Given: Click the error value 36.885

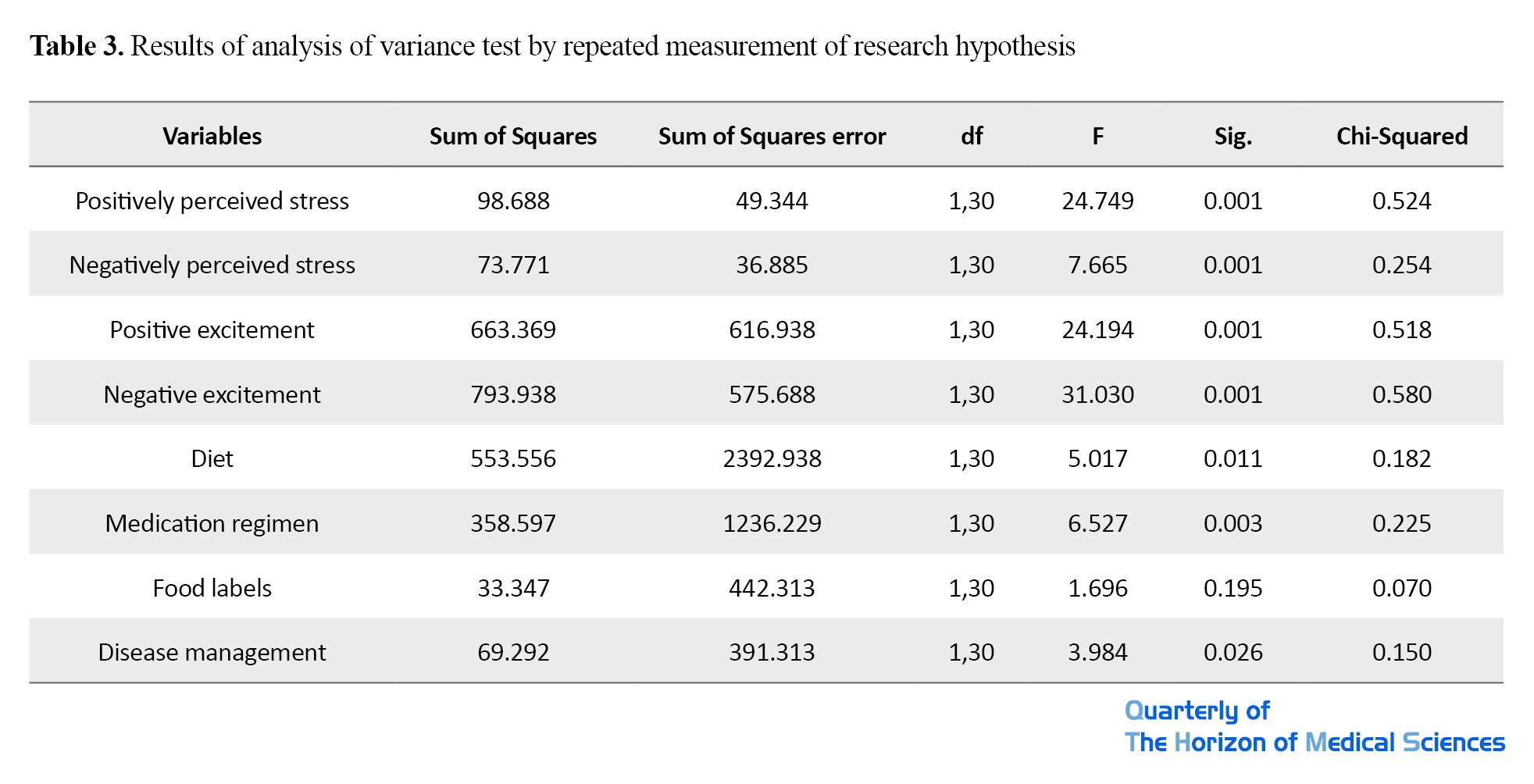Looking at the screenshot, I should [x=772, y=265].
